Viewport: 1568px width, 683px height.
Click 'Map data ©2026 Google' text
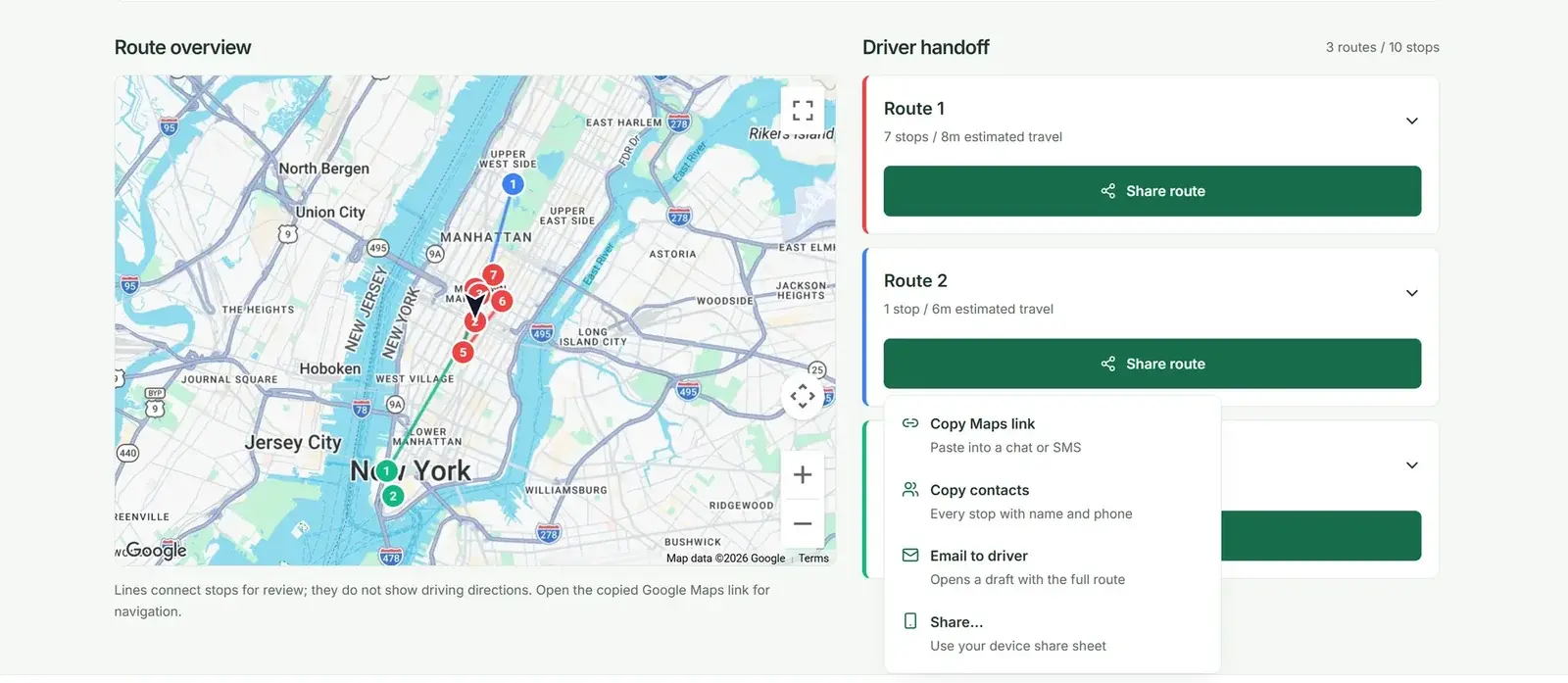(725, 559)
